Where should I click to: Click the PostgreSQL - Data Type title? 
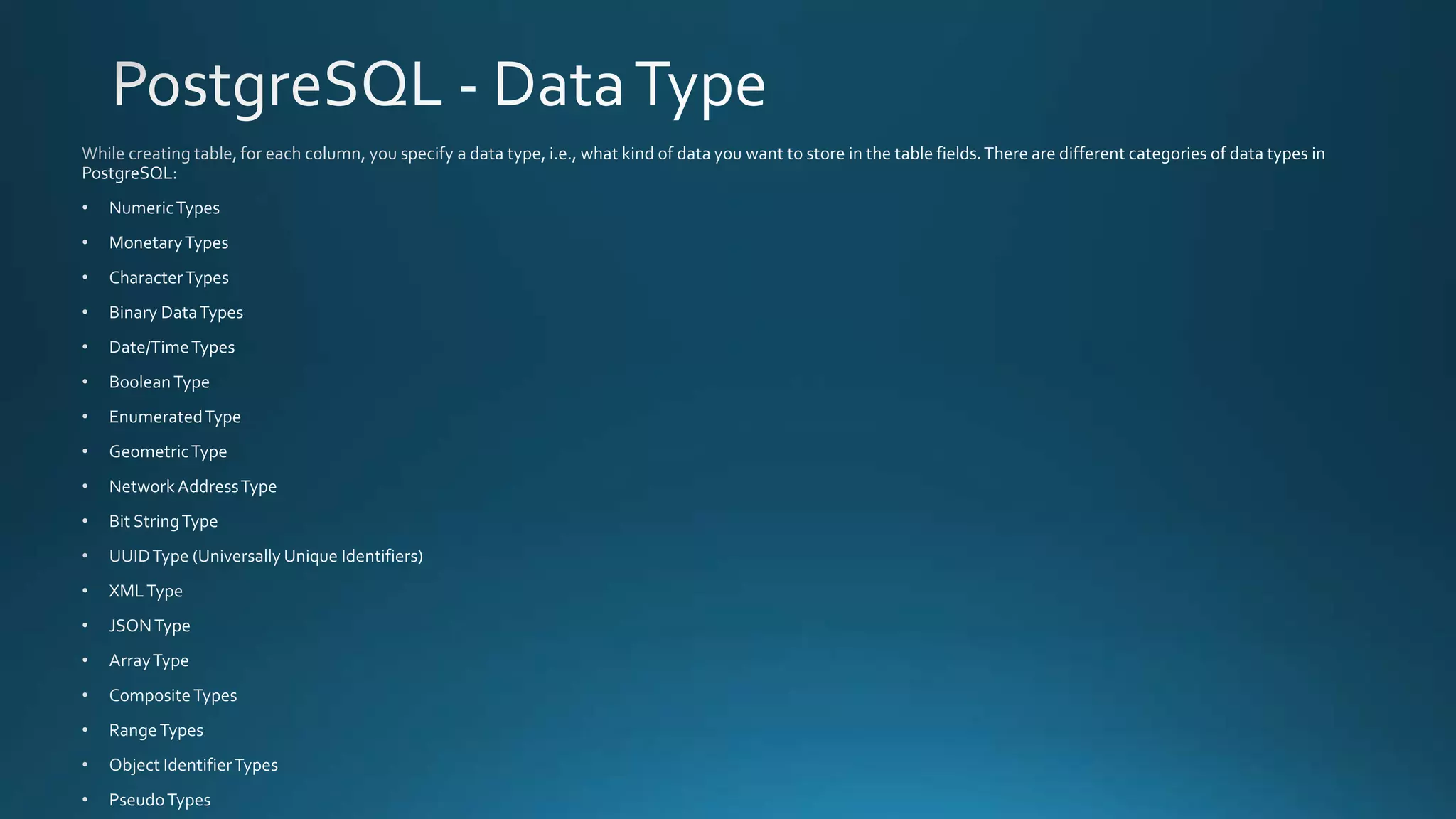[439, 85]
